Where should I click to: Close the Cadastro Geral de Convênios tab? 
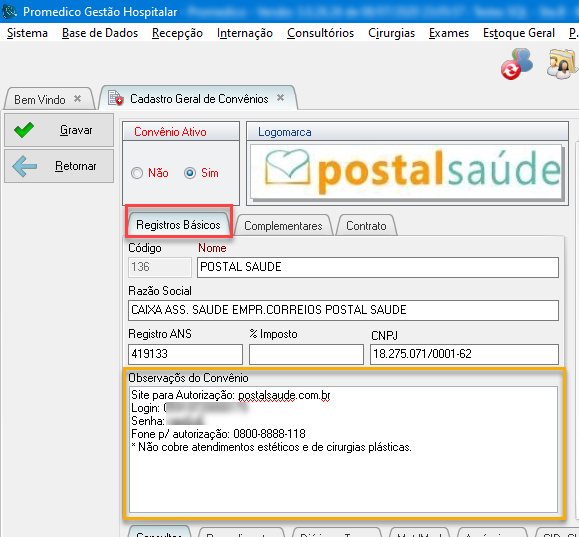(x=281, y=98)
